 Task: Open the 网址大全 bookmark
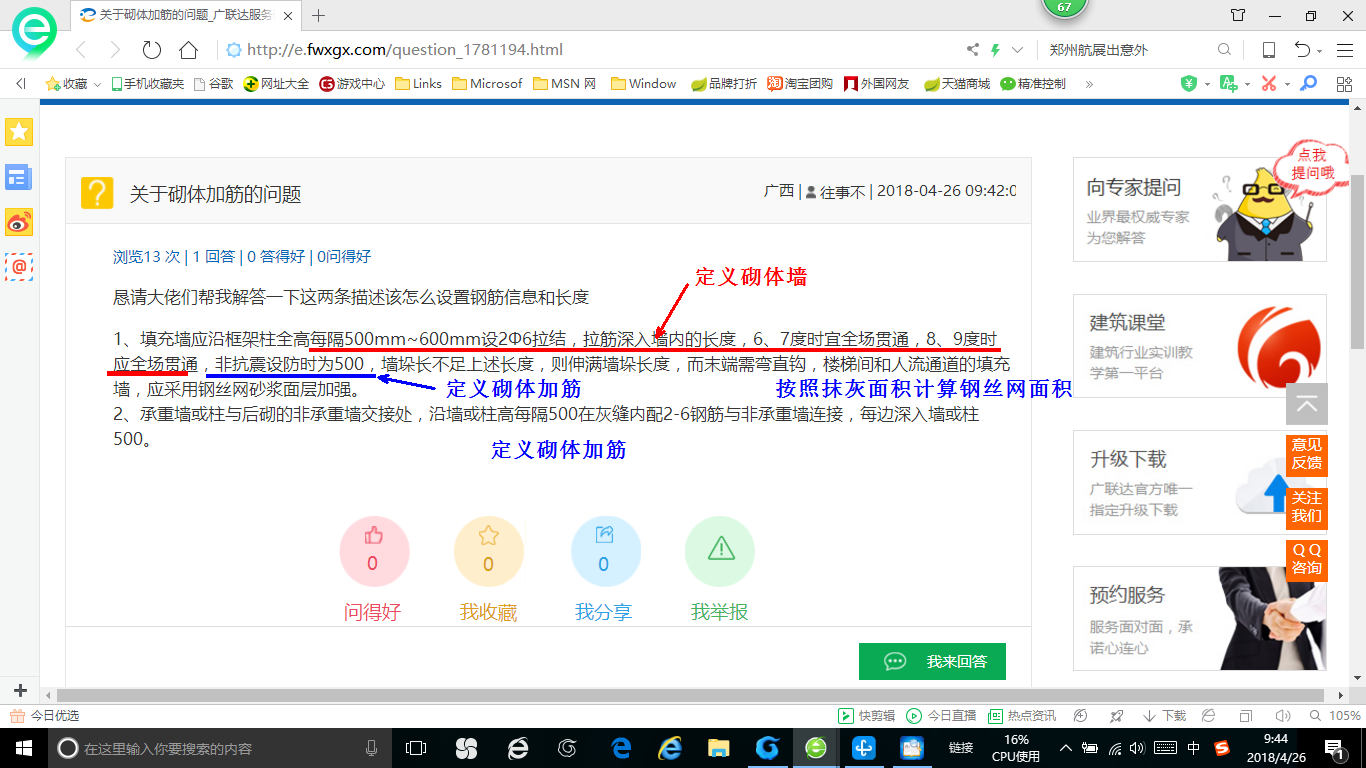click(277, 84)
